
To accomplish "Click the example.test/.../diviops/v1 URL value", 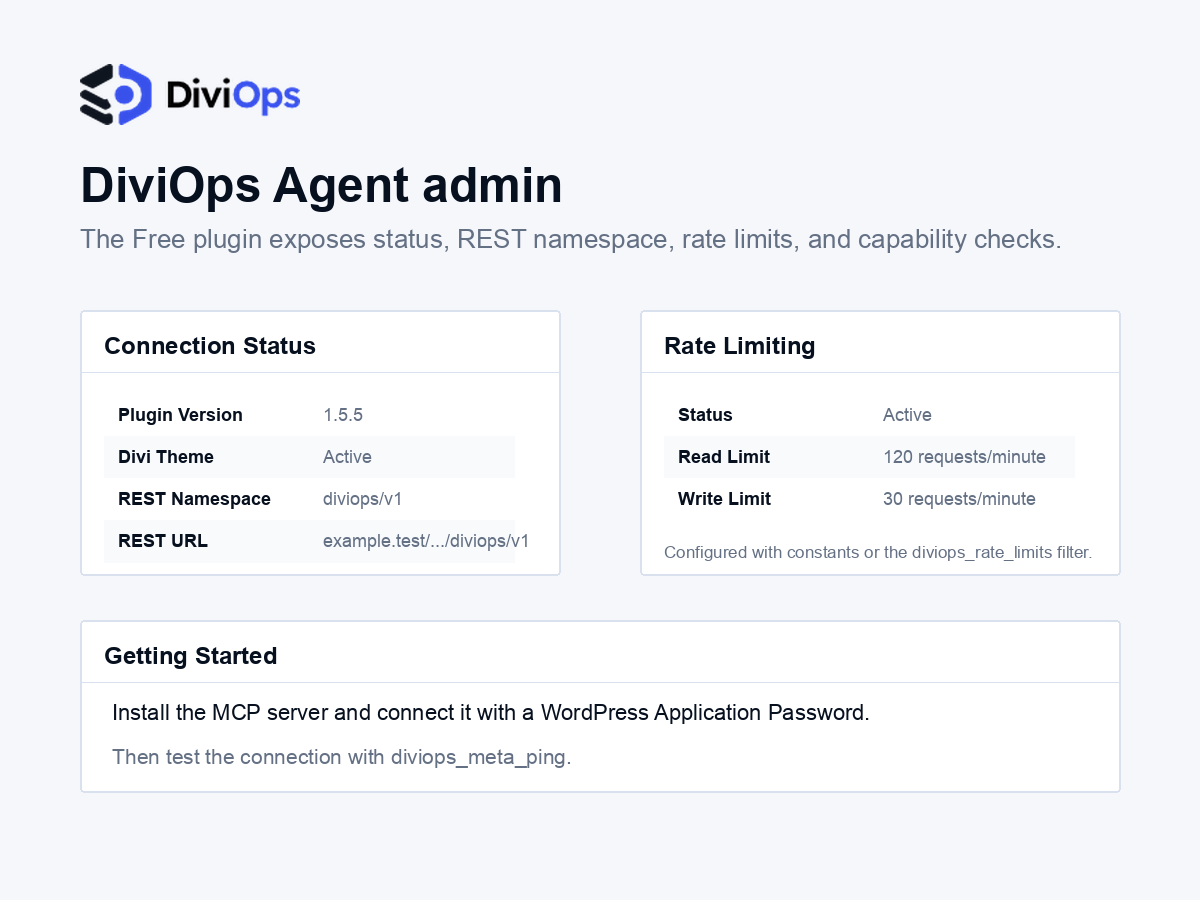I will (x=426, y=541).
